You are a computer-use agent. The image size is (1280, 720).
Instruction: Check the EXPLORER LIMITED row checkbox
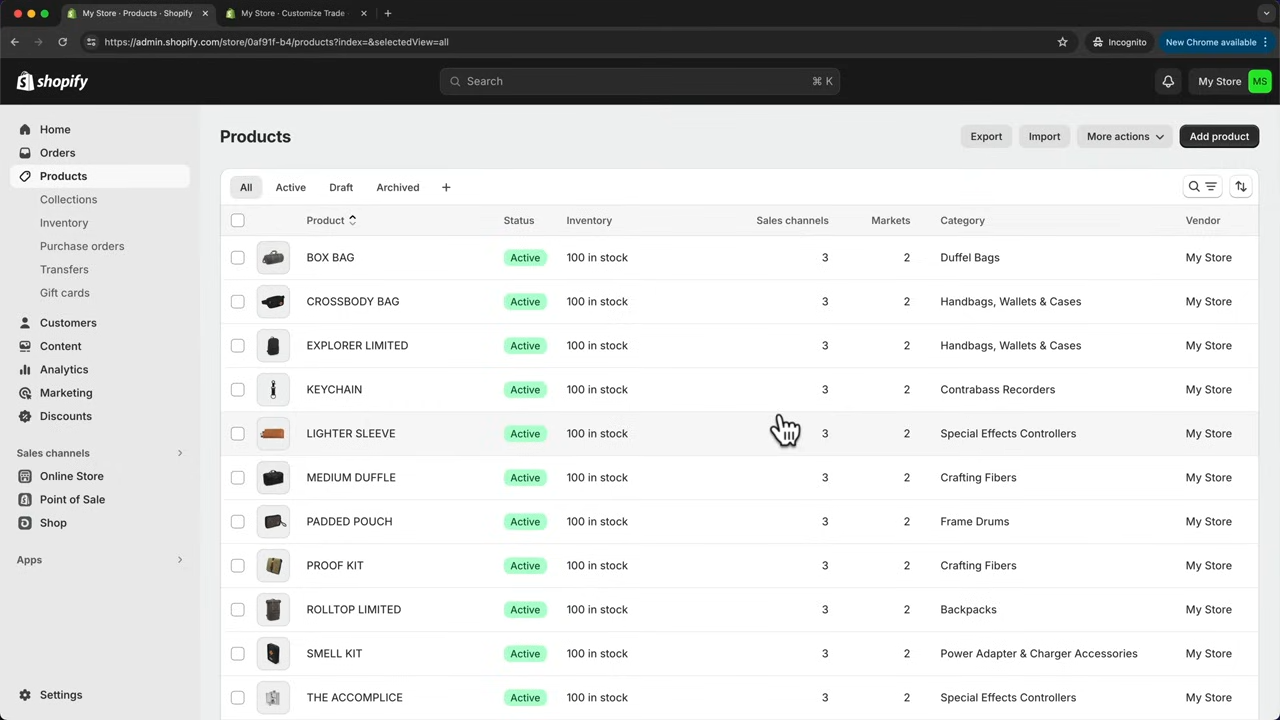(237, 346)
